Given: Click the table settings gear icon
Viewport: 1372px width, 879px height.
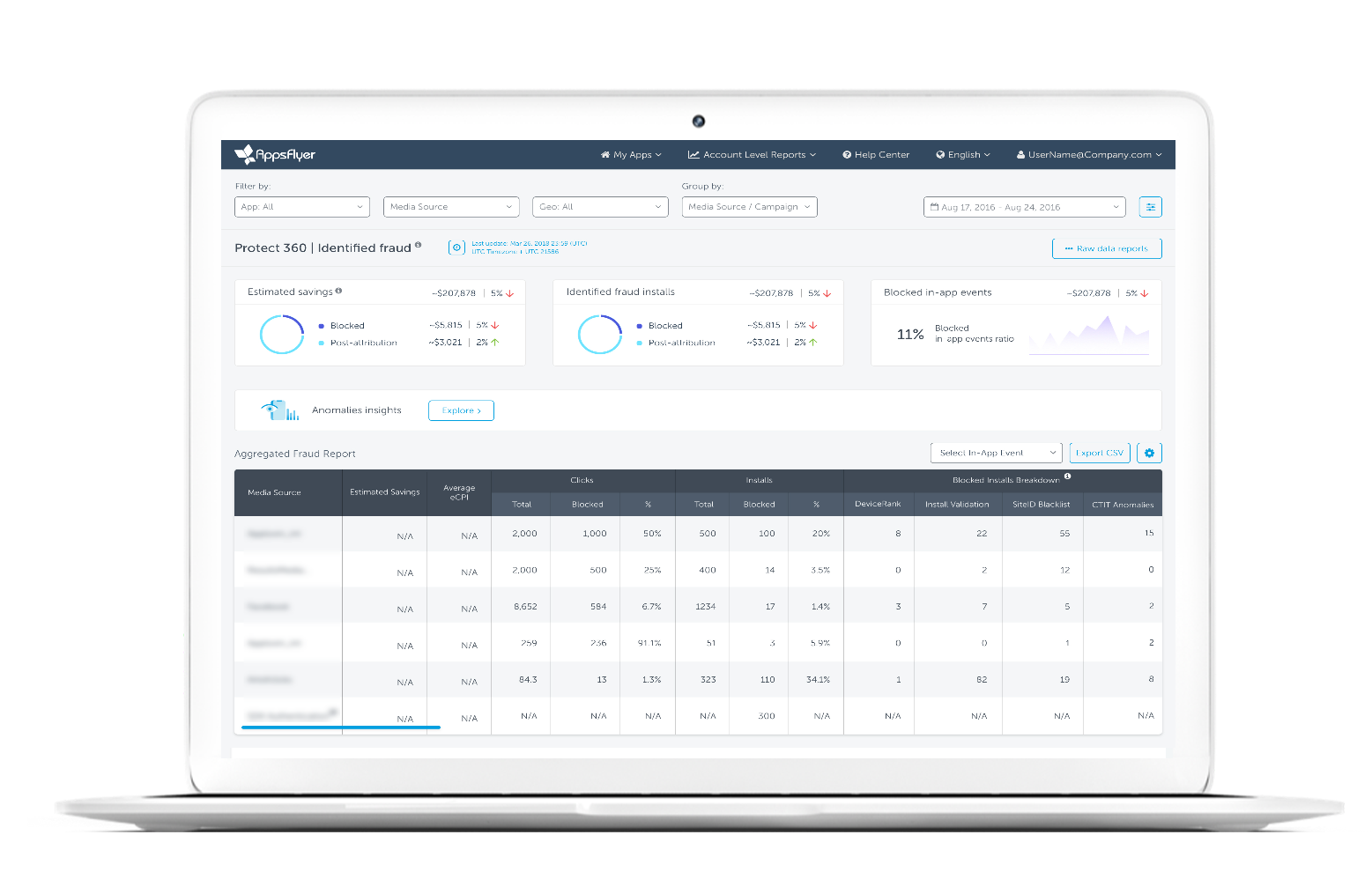Looking at the screenshot, I should point(1149,453).
